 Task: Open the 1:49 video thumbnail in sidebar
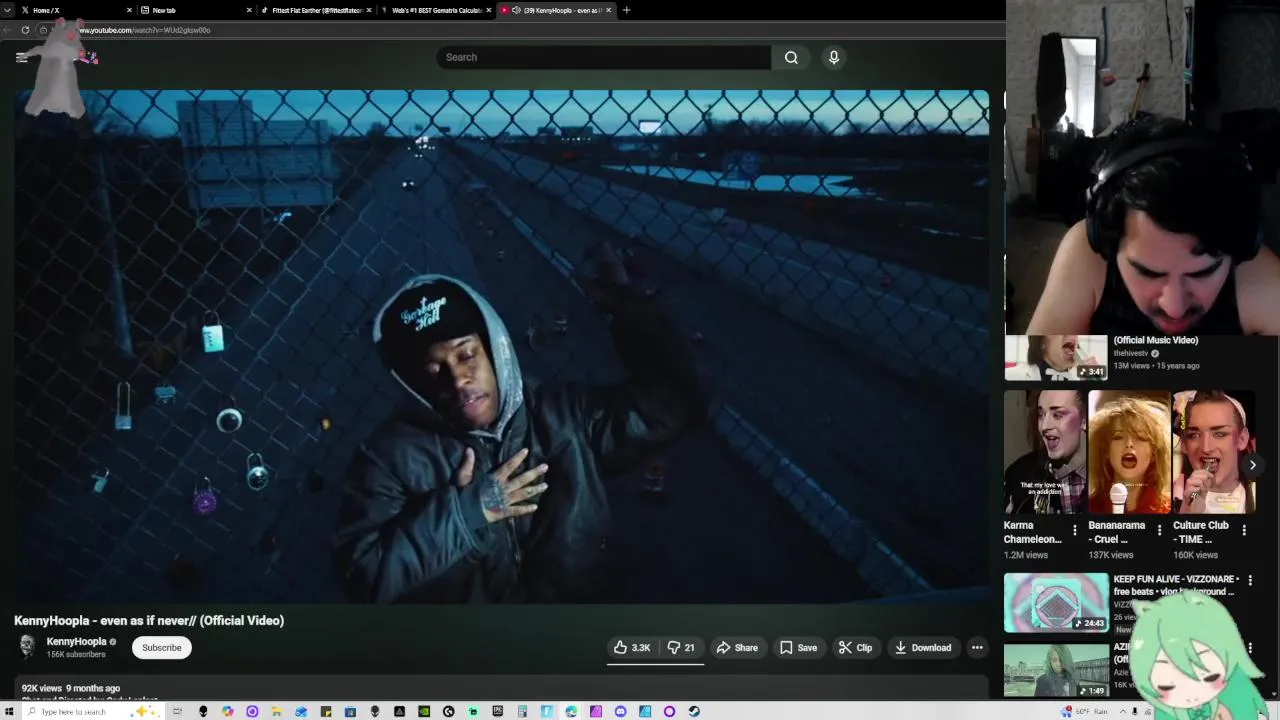[x=1056, y=670]
